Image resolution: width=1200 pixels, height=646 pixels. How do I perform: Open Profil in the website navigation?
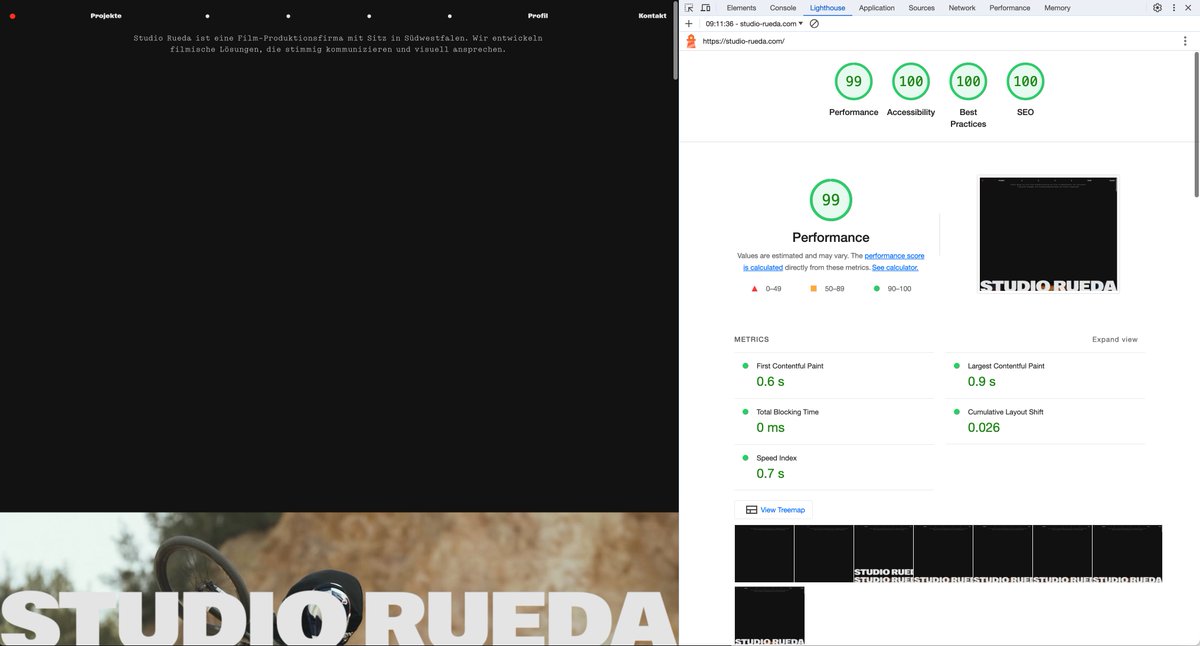click(538, 16)
